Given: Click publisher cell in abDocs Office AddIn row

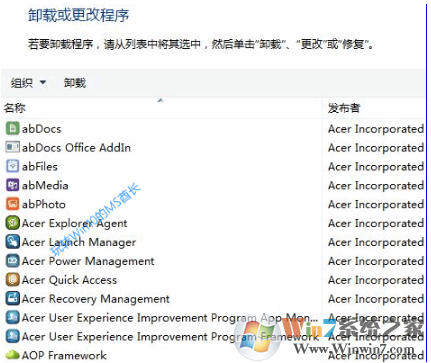Looking at the screenshot, I should click(x=376, y=148).
